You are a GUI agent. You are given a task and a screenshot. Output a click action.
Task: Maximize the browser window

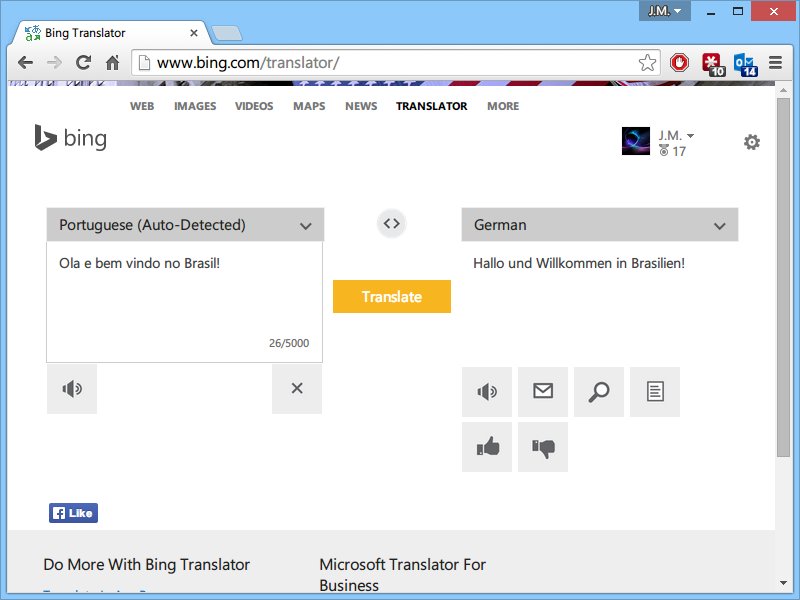738,11
